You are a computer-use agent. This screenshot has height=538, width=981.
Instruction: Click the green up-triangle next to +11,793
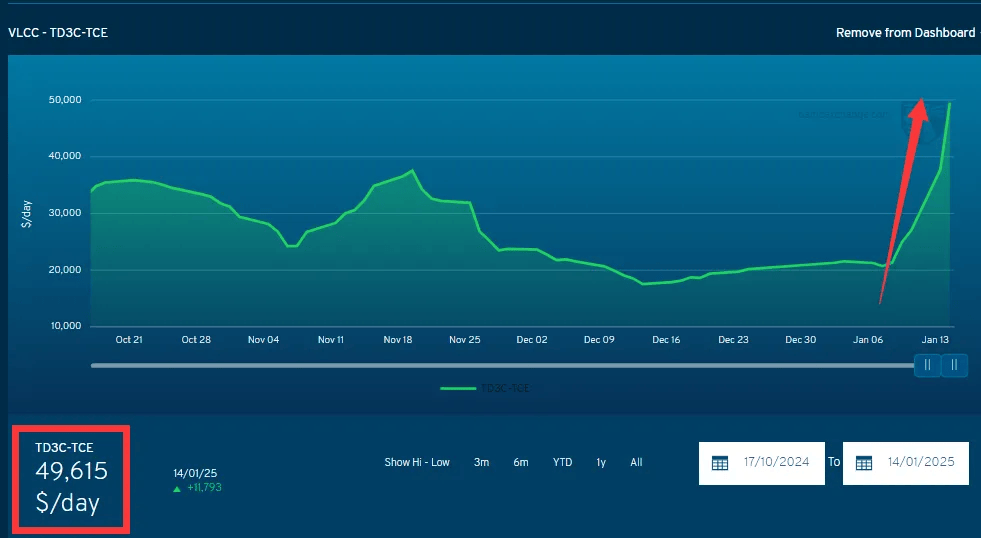177,489
